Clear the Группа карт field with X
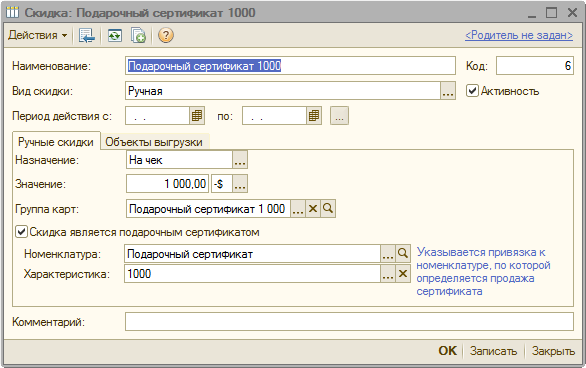 [313, 208]
